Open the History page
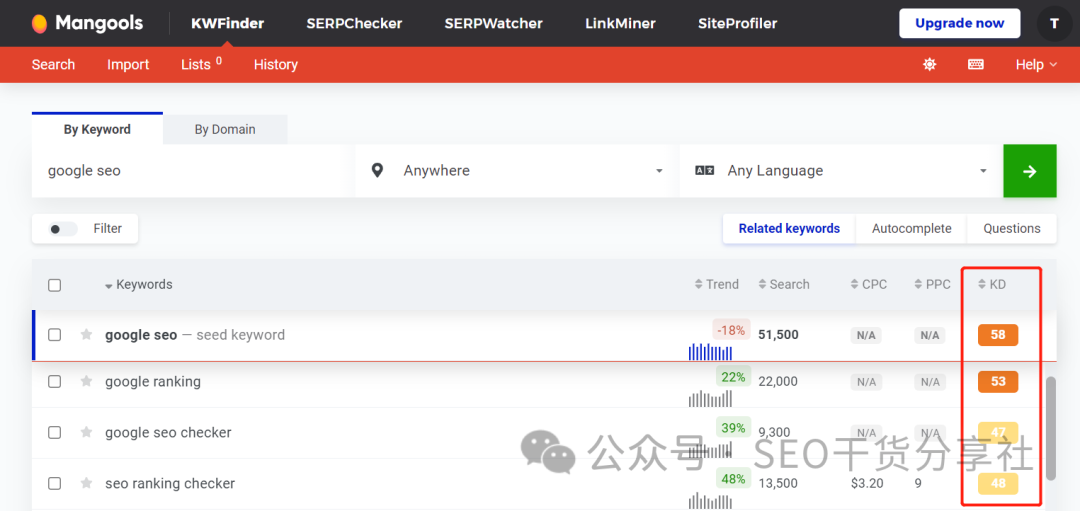The width and height of the screenshot is (1080, 511). click(x=276, y=65)
